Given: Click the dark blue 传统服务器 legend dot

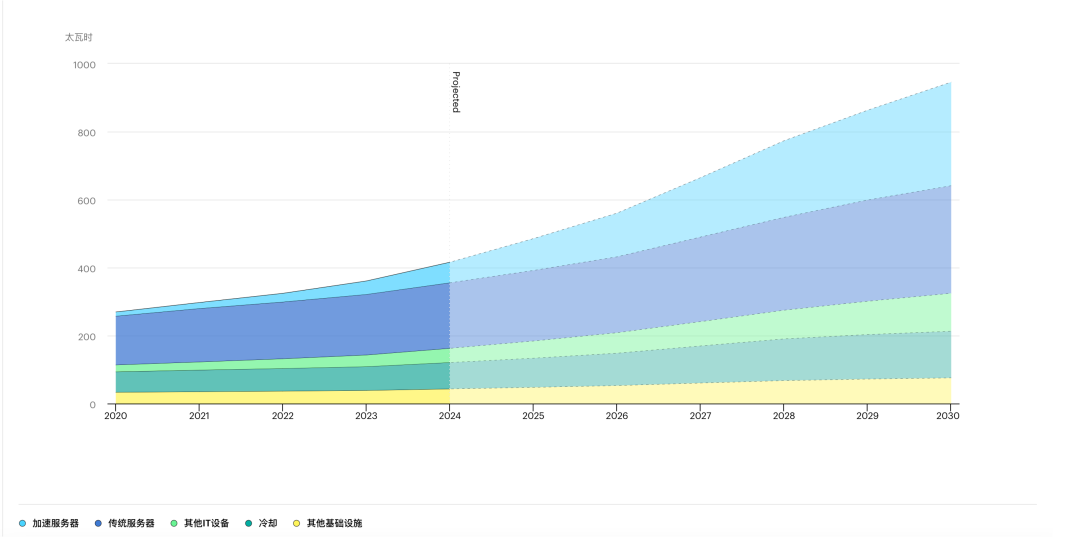Looking at the screenshot, I should (99, 523).
